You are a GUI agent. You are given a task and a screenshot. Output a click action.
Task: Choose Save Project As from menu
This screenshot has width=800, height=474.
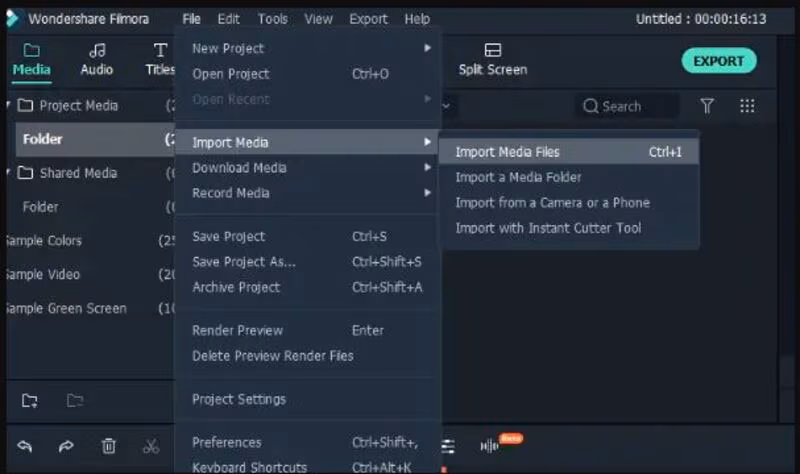(243, 262)
